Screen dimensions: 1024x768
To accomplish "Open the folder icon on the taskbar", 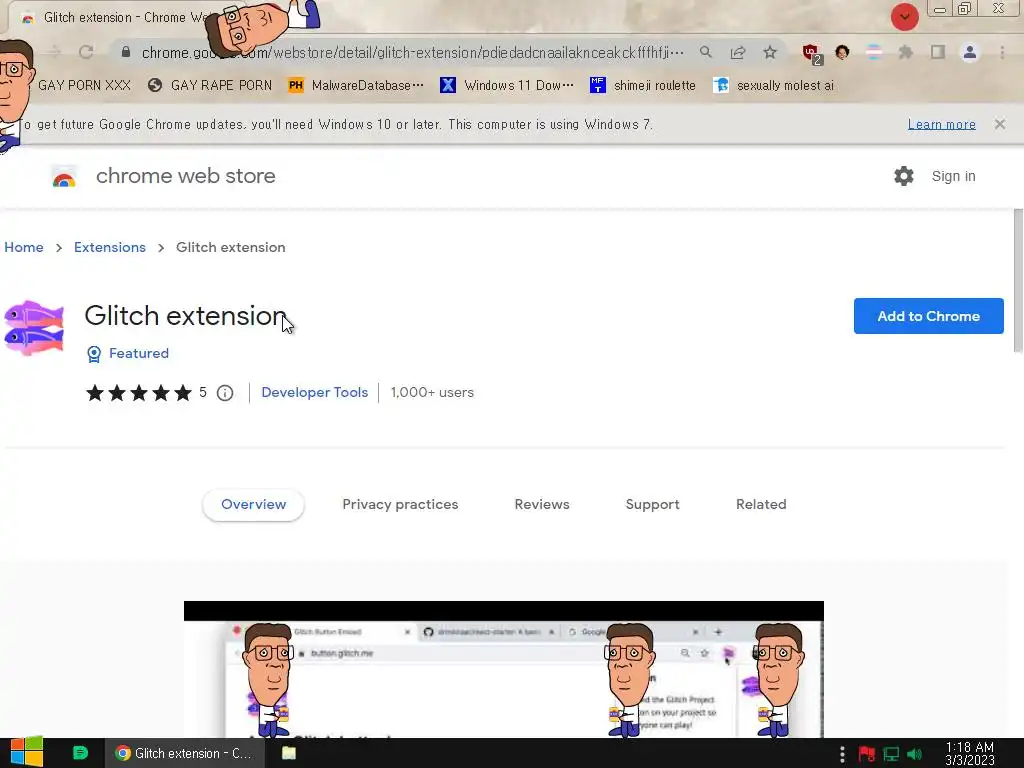I will 289,753.
